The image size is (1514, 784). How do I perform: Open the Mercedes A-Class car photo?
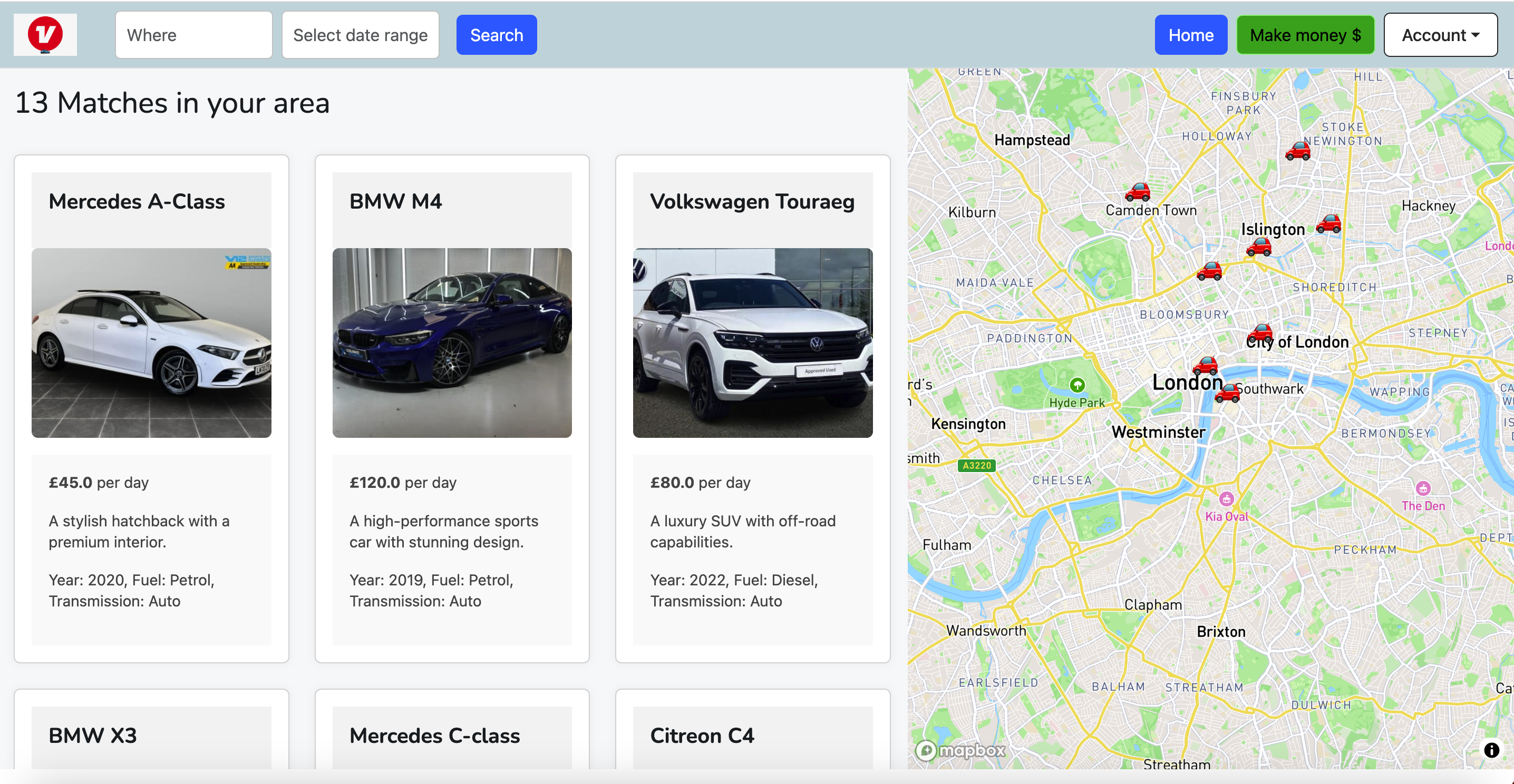152,343
